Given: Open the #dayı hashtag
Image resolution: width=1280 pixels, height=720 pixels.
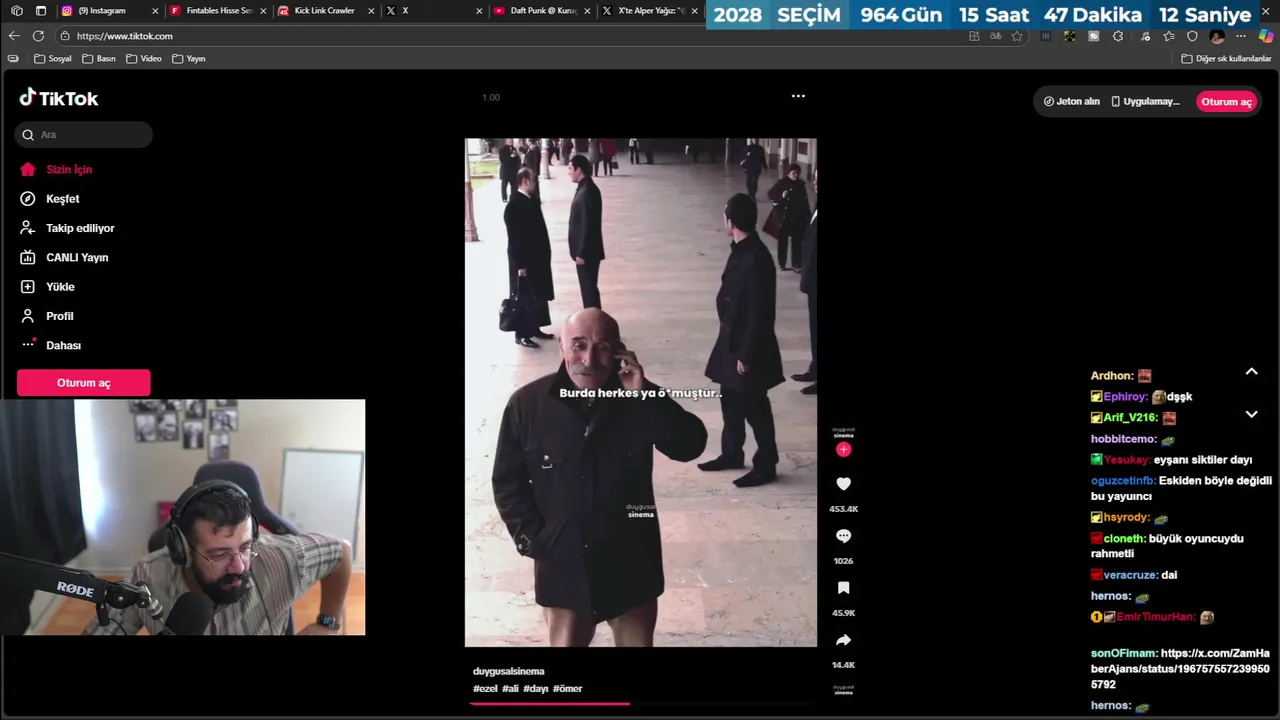Looking at the screenshot, I should point(535,689).
